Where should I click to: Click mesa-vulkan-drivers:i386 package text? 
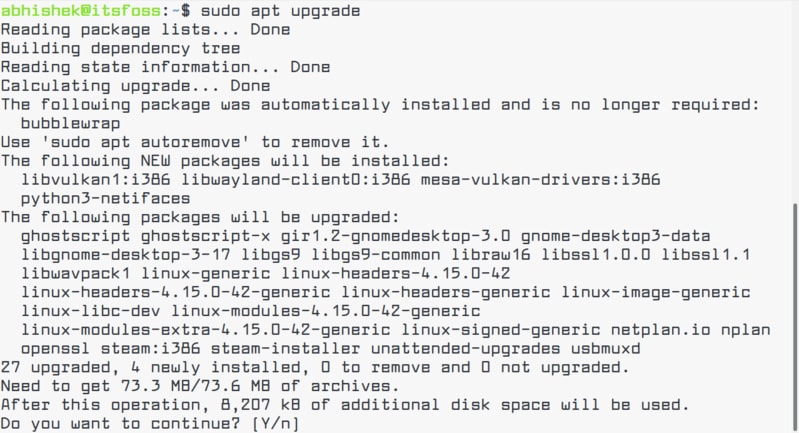tap(541, 179)
